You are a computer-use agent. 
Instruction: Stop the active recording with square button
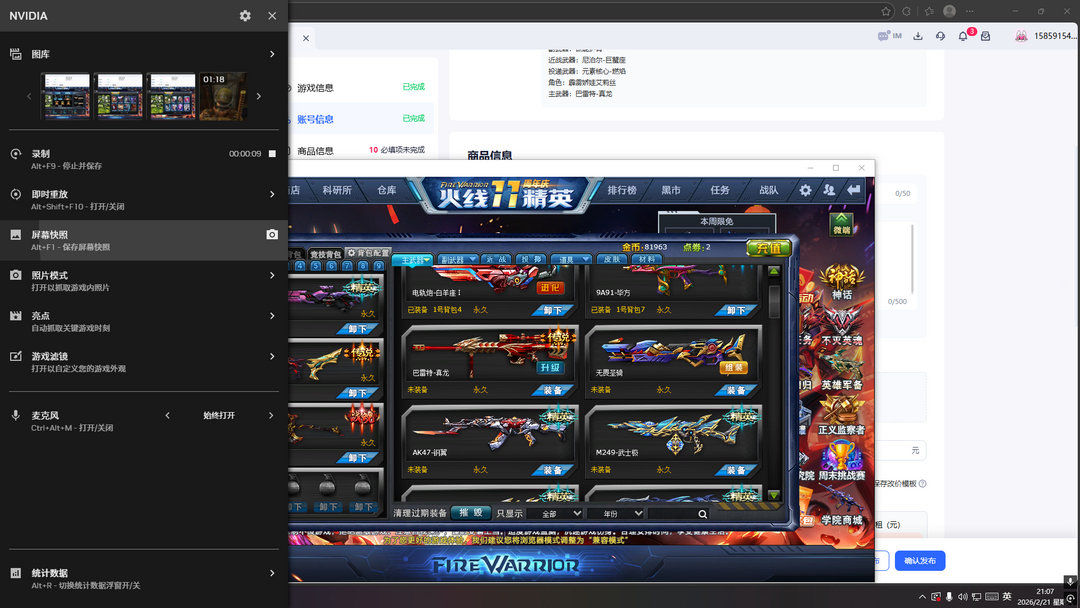(x=272, y=154)
